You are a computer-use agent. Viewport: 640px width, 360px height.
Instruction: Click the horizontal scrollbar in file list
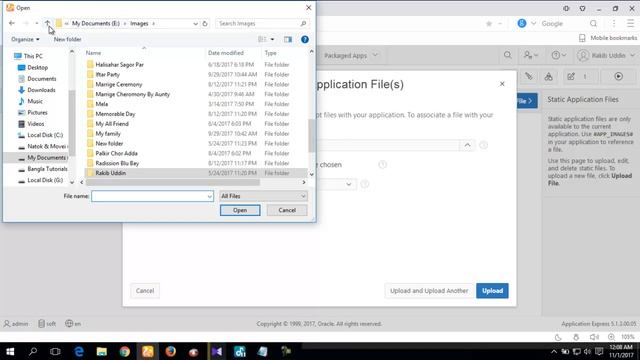coord(173,182)
